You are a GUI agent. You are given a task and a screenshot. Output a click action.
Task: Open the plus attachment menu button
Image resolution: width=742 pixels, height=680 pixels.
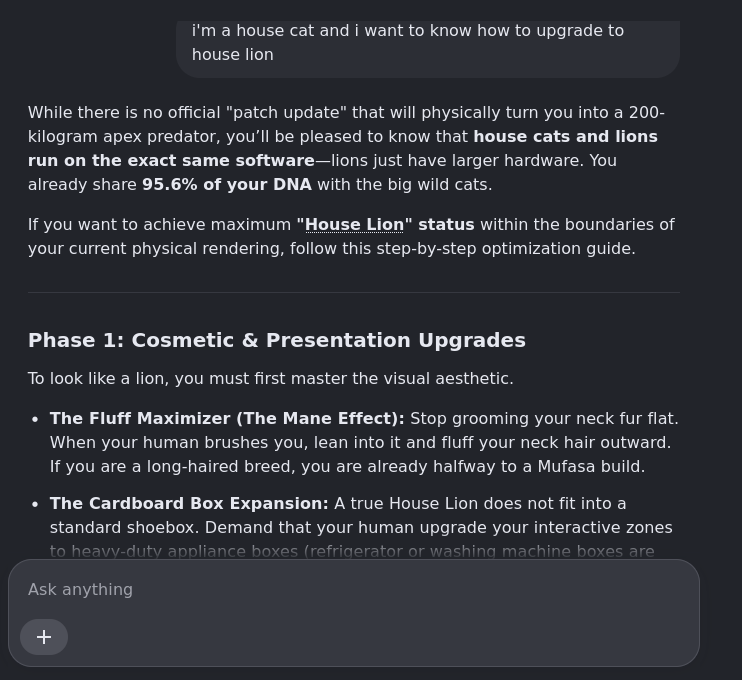pos(44,637)
